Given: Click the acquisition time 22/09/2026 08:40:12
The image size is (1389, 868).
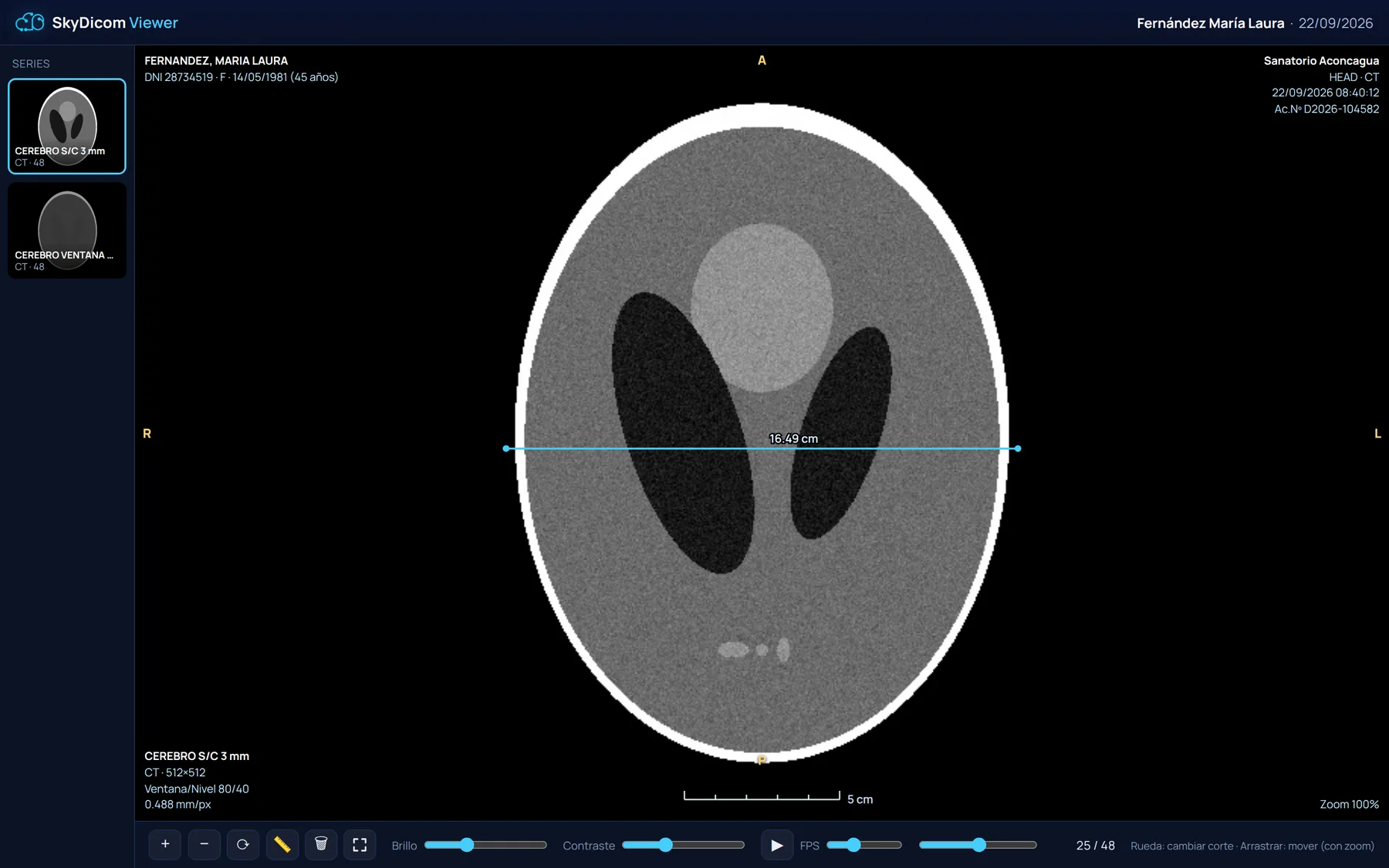Looking at the screenshot, I should (1325, 93).
